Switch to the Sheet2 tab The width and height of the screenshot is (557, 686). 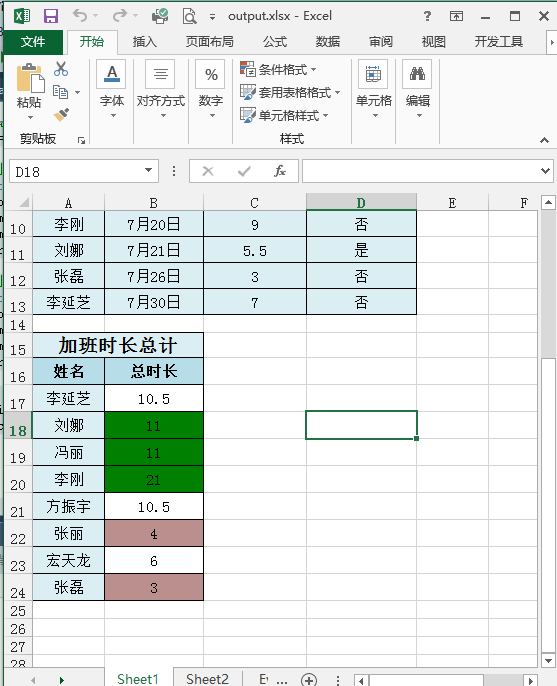pyautogui.click(x=207, y=679)
